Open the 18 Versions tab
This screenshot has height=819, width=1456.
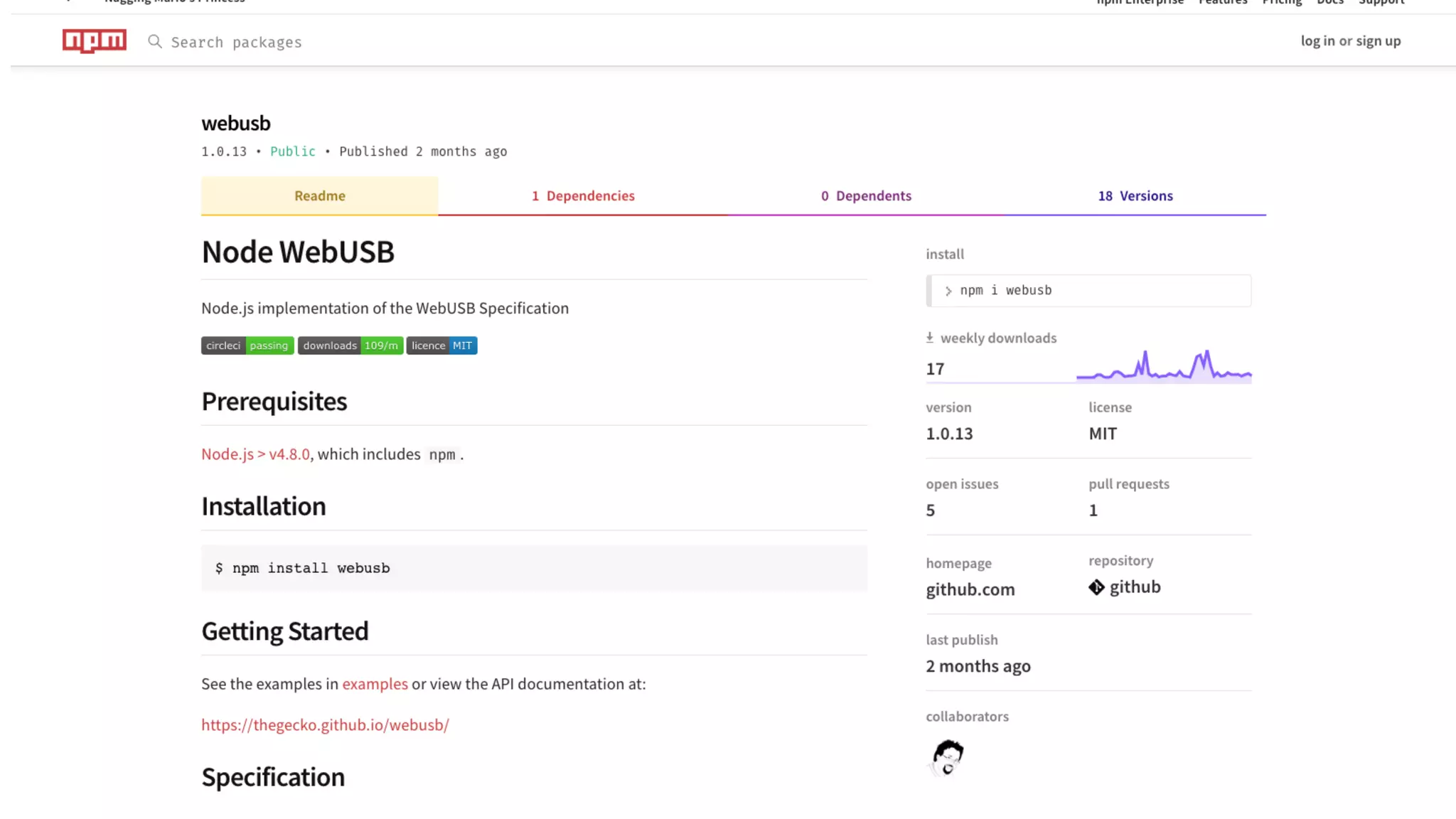pos(1135,196)
